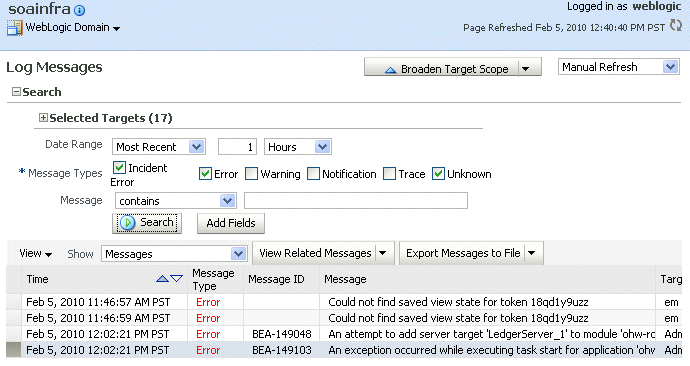This screenshot has width=690, height=366.
Task: Click row selector of BEA-149103 row
Action: pyautogui.click(x=14, y=350)
